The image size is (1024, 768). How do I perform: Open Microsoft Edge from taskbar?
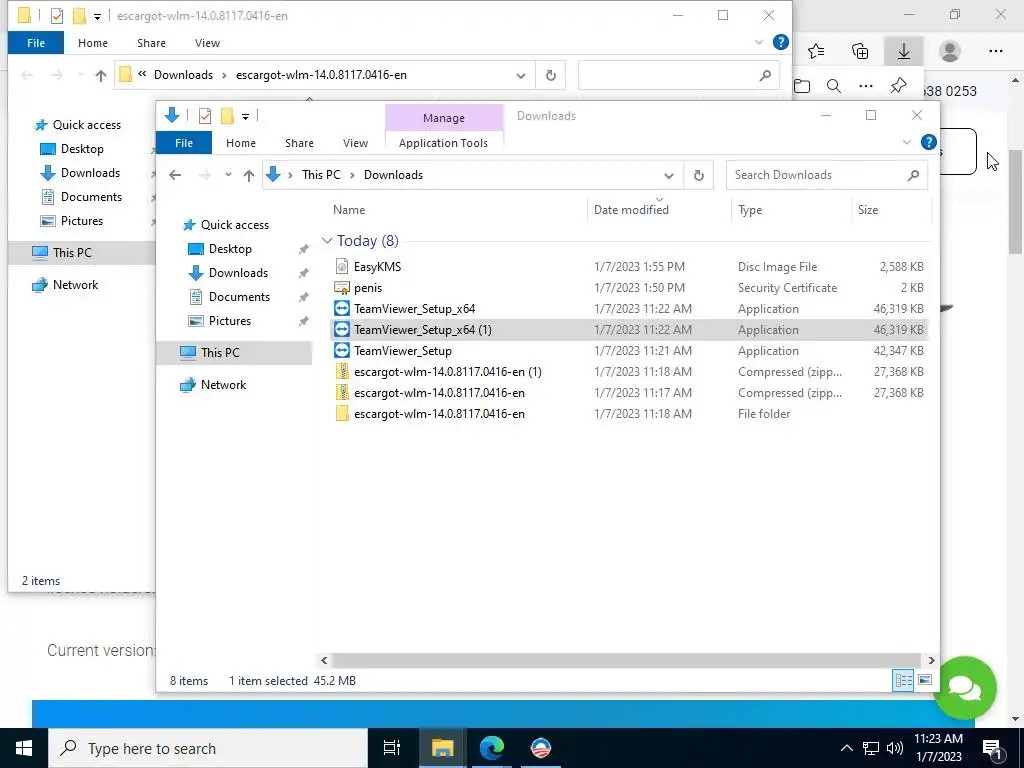(x=492, y=748)
